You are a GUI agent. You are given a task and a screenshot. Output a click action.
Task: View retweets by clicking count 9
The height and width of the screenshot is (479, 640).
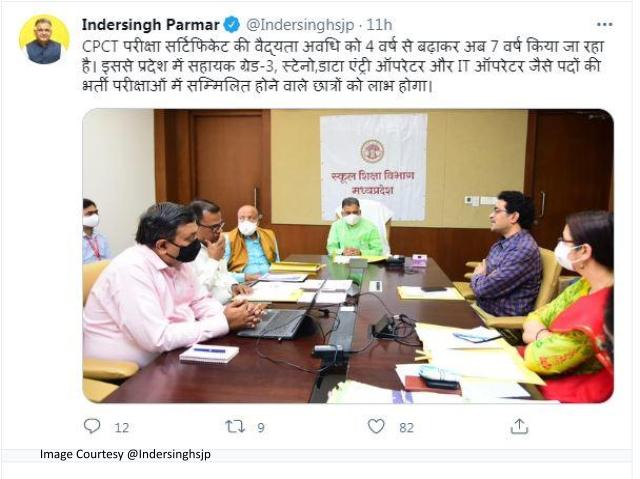tap(261, 428)
